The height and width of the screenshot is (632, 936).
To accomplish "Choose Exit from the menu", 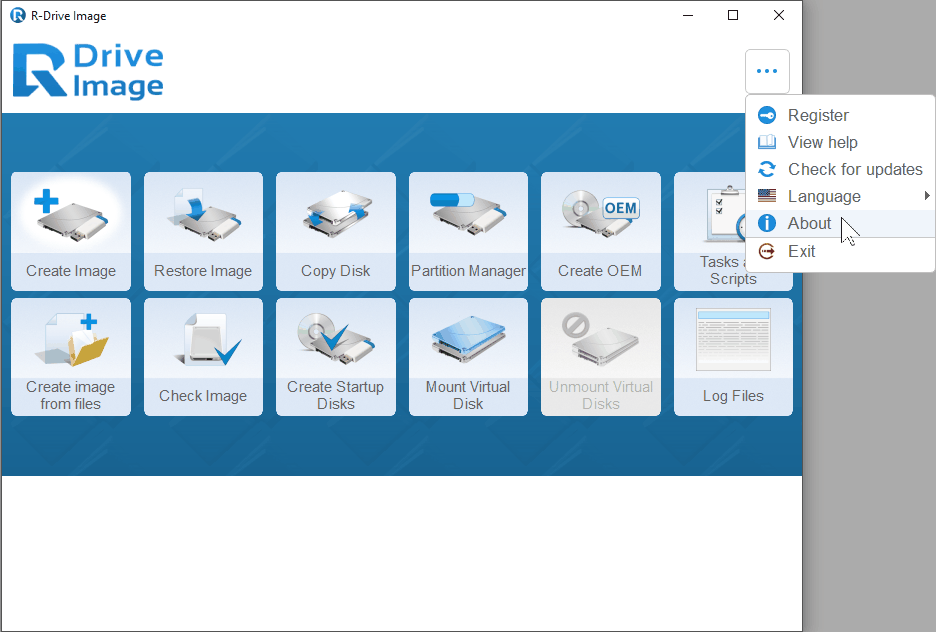I will (840, 251).
